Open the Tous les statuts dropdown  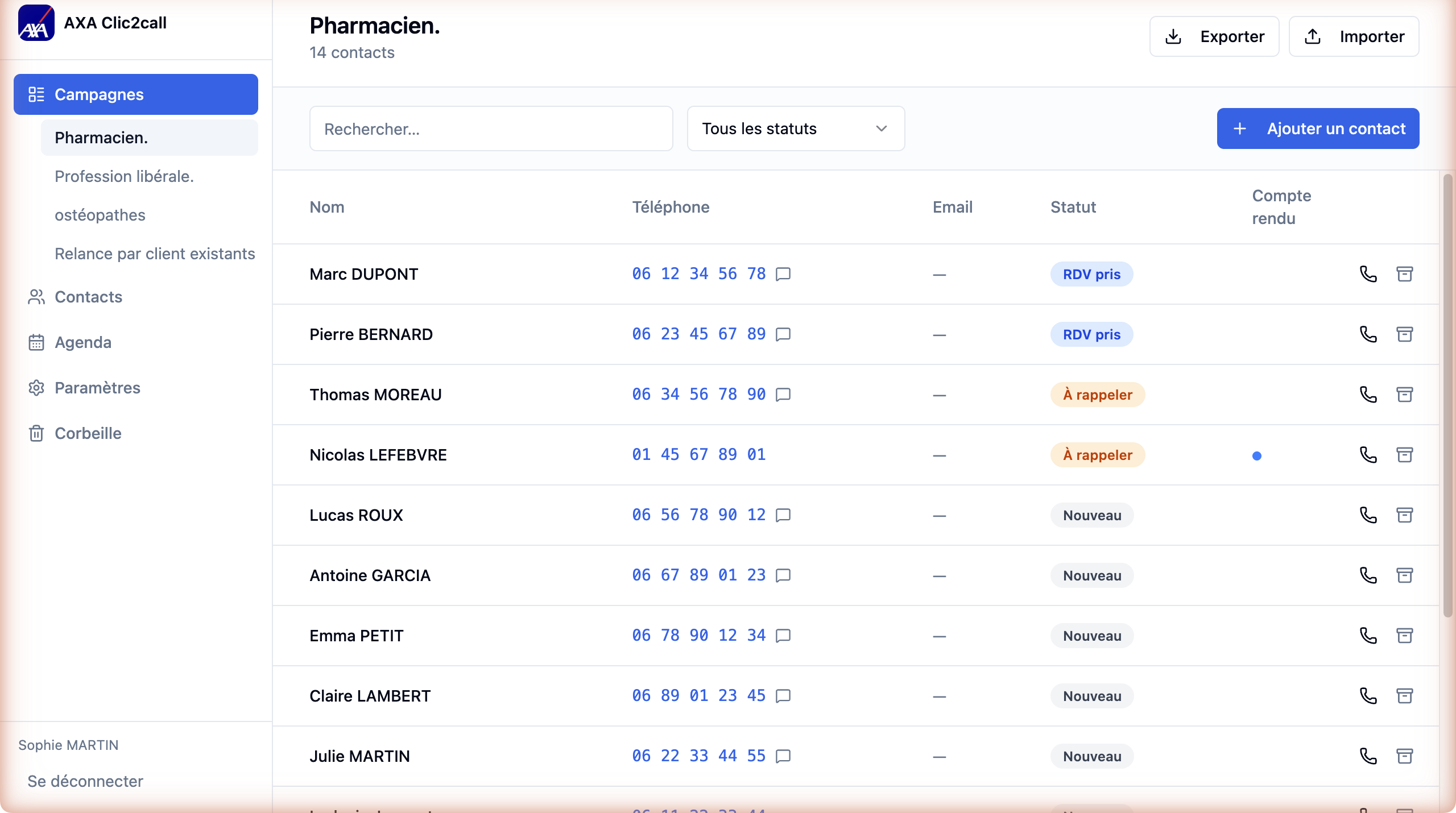[795, 128]
